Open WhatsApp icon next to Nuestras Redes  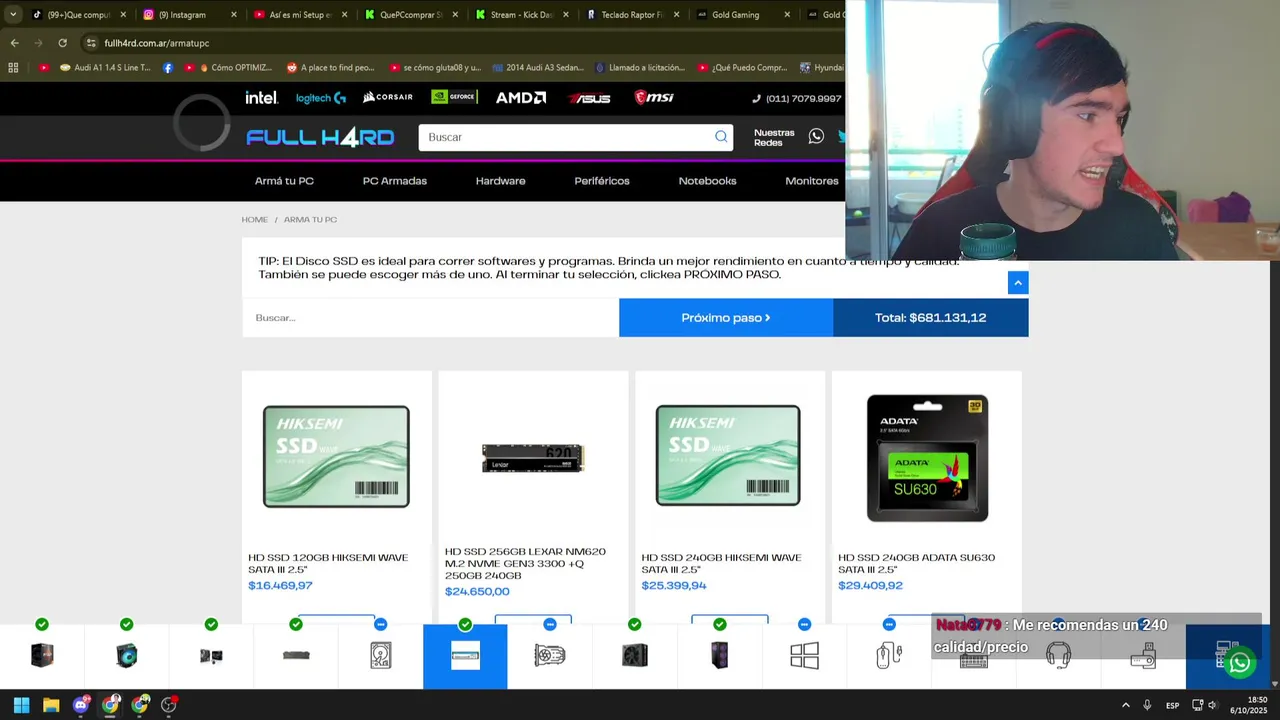816,136
